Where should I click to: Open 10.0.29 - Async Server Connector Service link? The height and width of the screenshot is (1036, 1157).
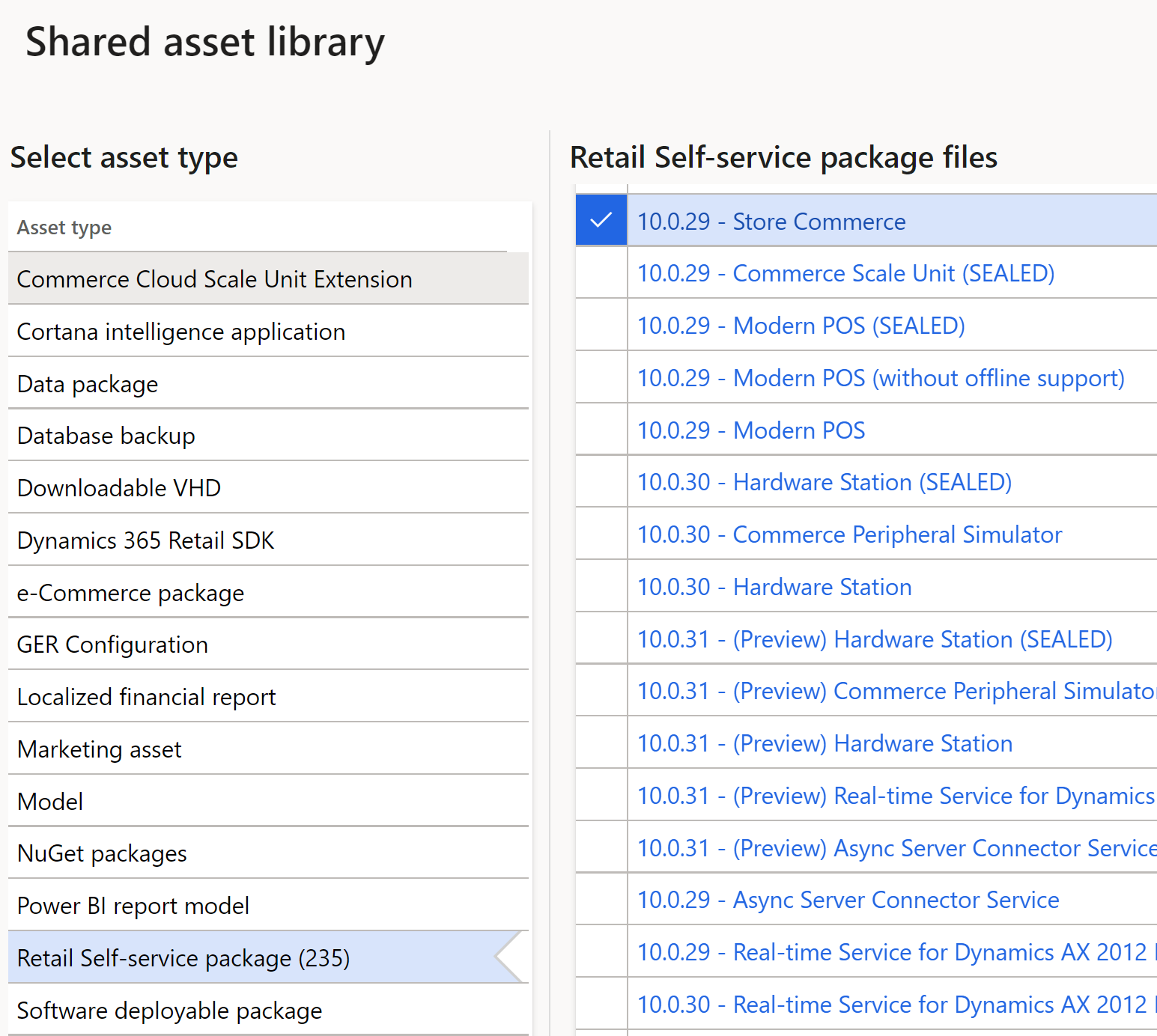pyautogui.click(x=848, y=900)
